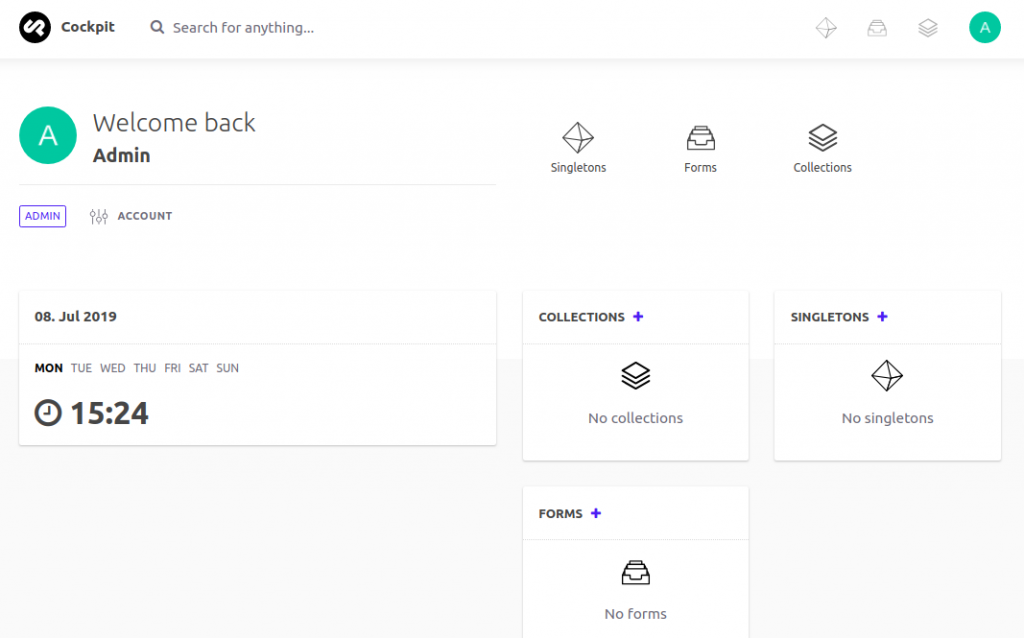The image size is (1024, 638).
Task: Click the large Forms dashboard shortcut
Action: pyautogui.click(x=700, y=147)
